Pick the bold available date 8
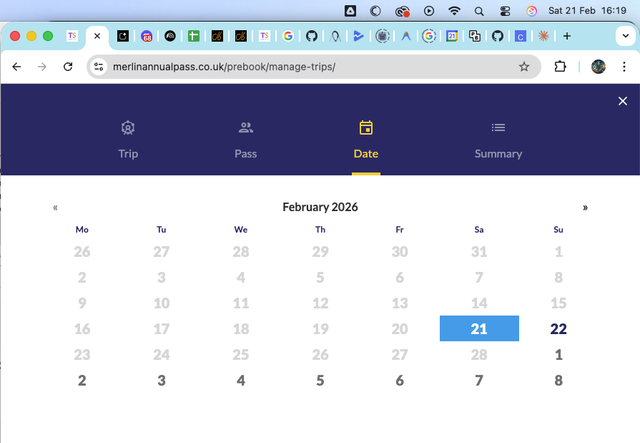Image resolution: width=640 pixels, height=443 pixels. point(558,381)
